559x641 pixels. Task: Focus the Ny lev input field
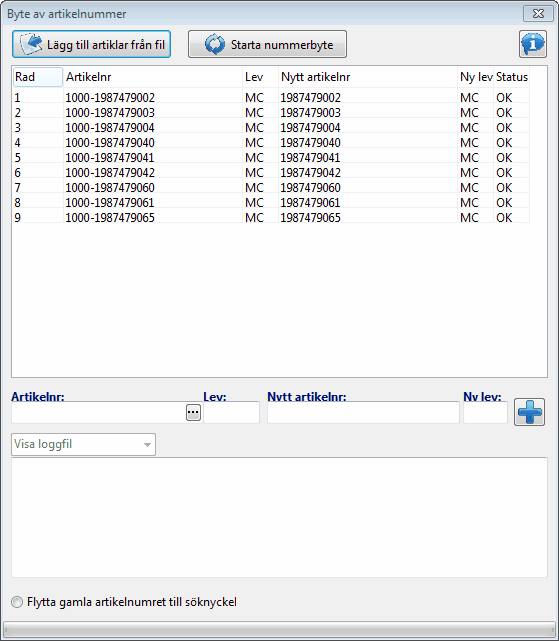coord(485,412)
